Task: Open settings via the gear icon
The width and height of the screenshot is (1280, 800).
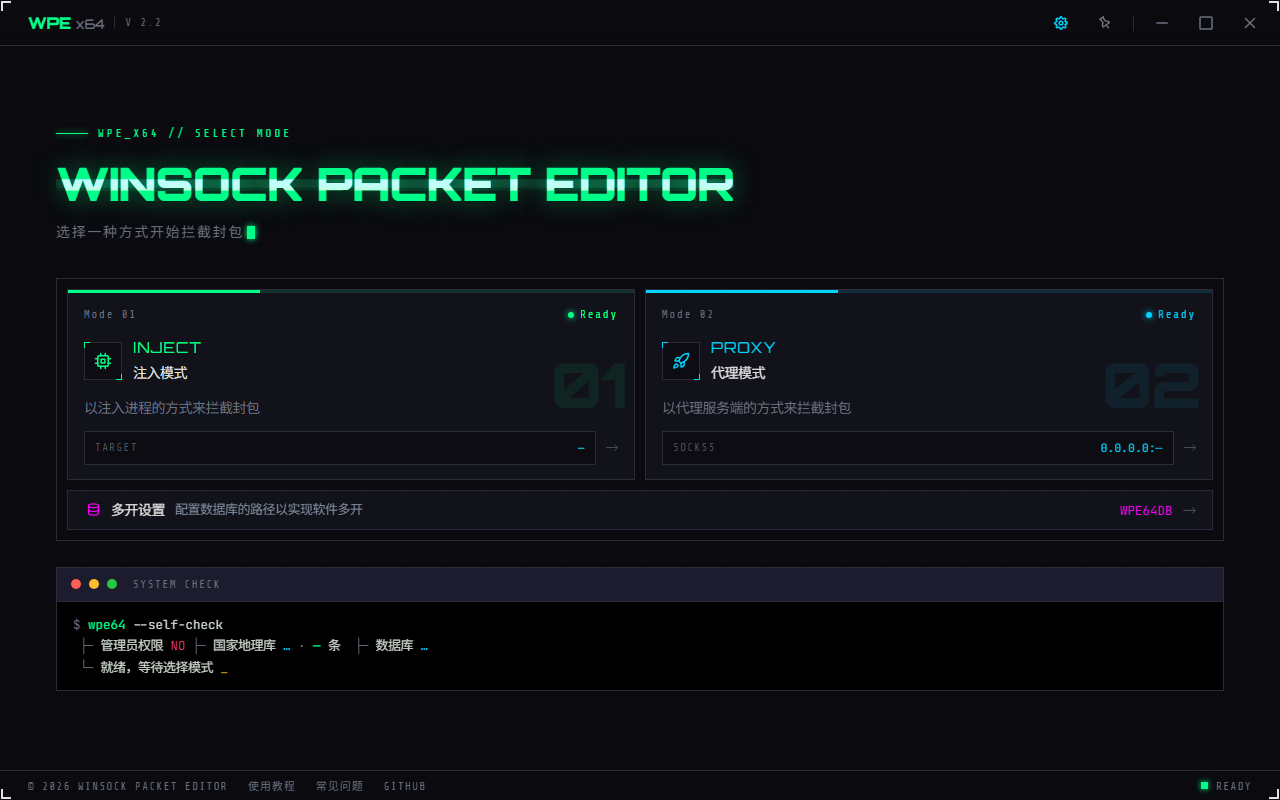Action: click(1061, 23)
